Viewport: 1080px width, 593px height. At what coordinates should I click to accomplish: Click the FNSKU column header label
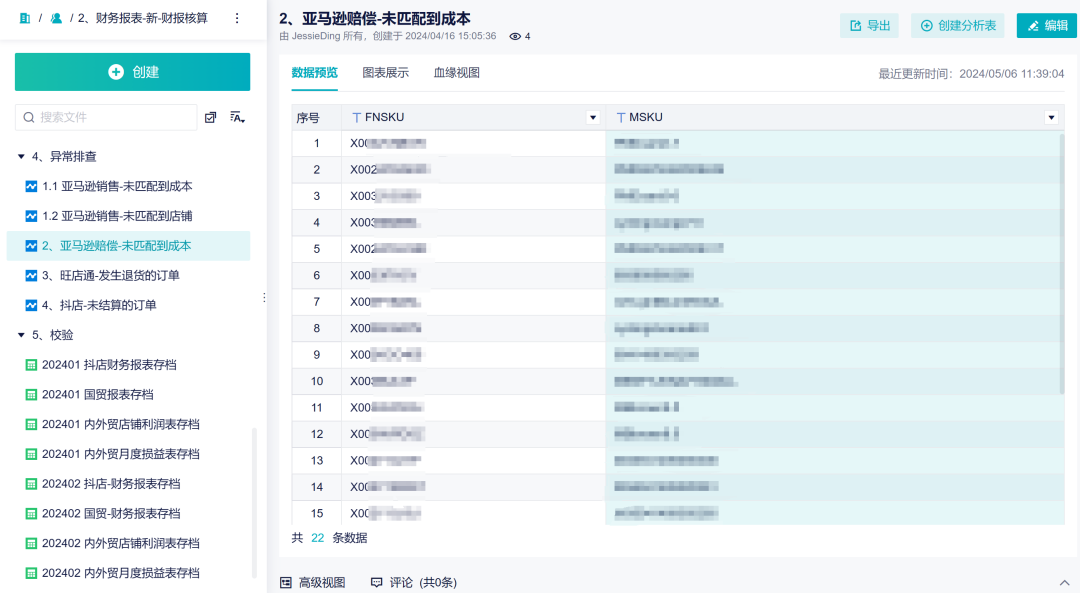pos(384,118)
